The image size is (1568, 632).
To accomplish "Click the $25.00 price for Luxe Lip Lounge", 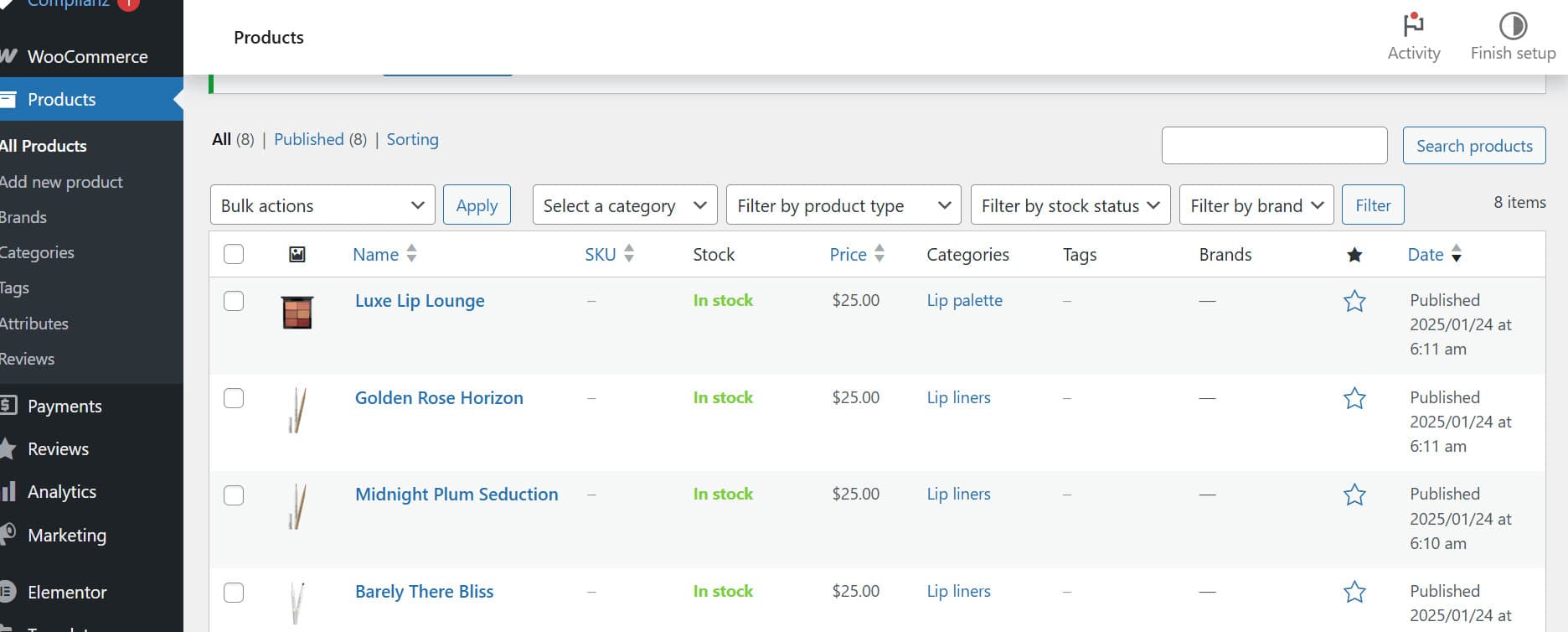I will coord(855,300).
